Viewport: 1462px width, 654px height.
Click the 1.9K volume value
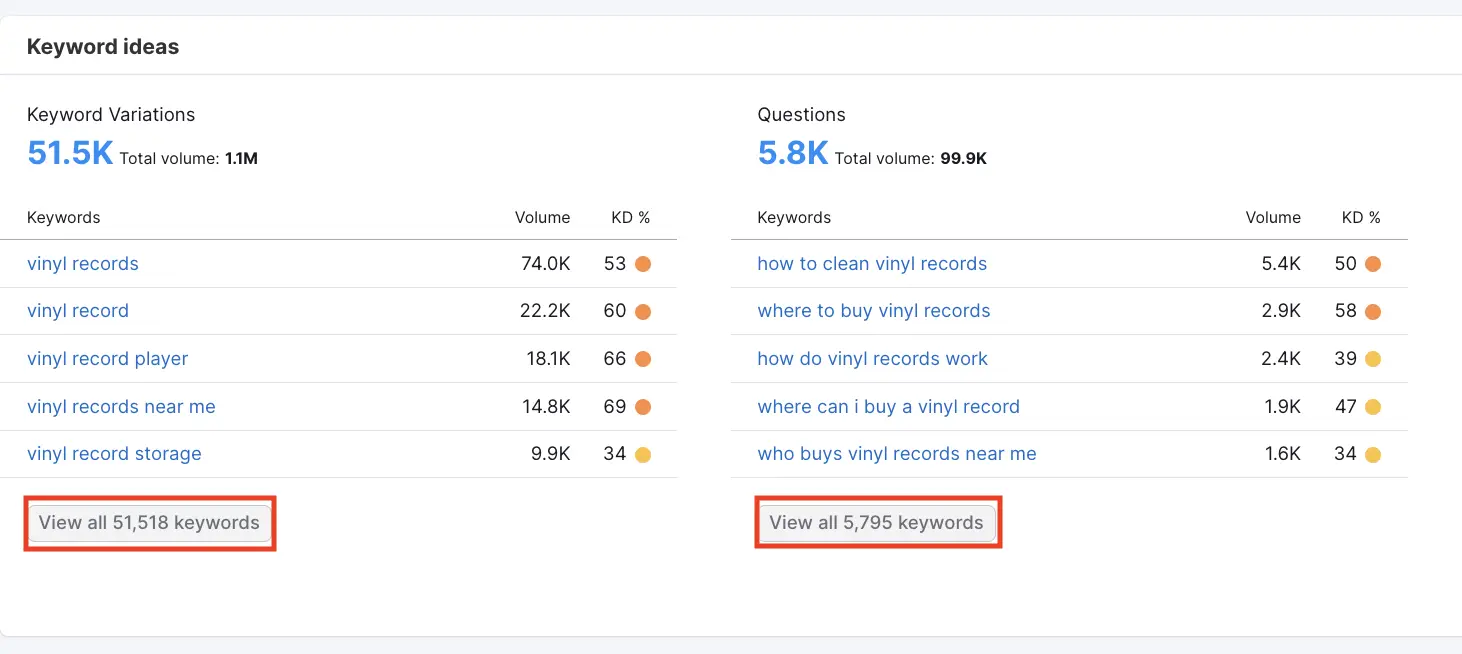coord(1283,407)
